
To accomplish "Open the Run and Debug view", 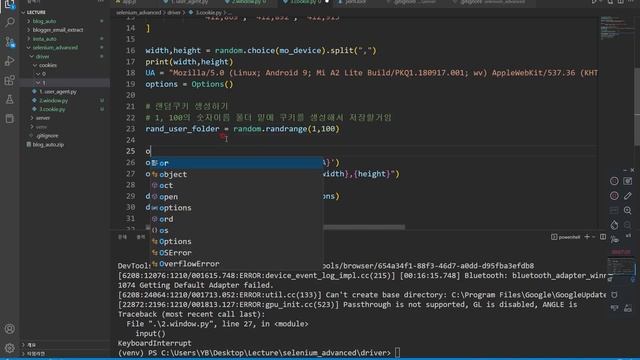I will (9, 61).
